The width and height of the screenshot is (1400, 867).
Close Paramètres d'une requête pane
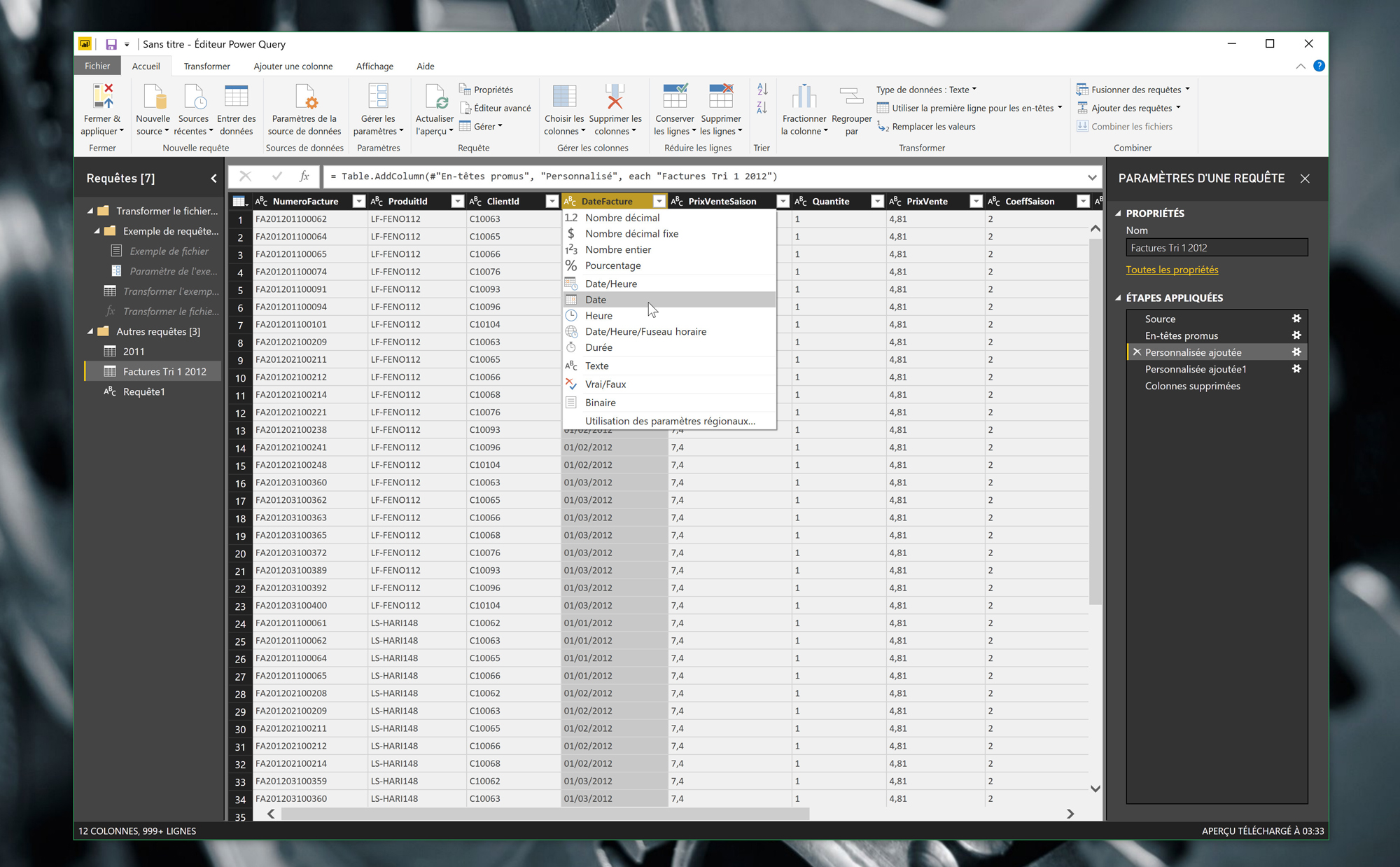coord(1305,179)
